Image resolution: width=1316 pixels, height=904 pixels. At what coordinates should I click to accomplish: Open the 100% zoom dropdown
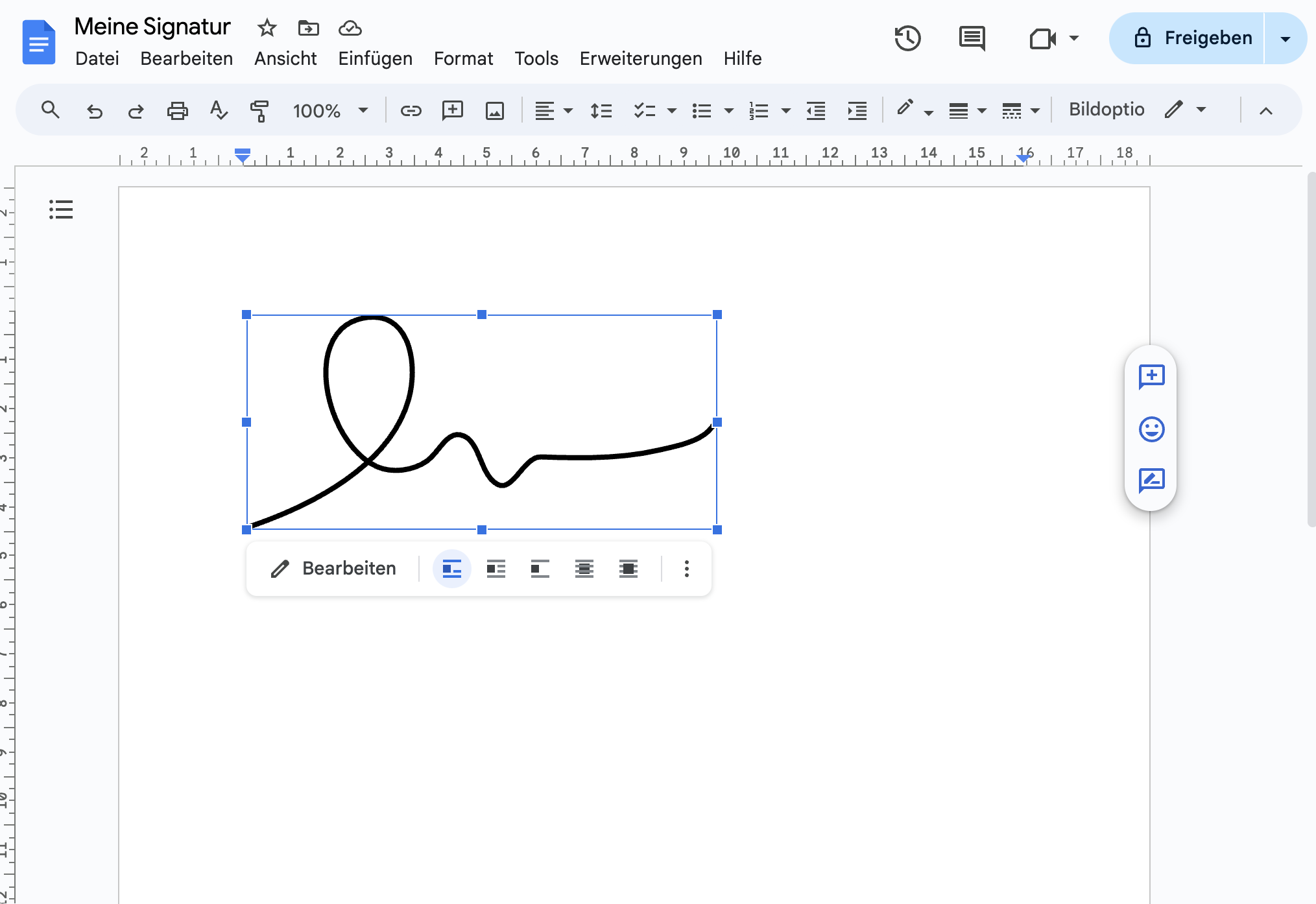pos(330,111)
